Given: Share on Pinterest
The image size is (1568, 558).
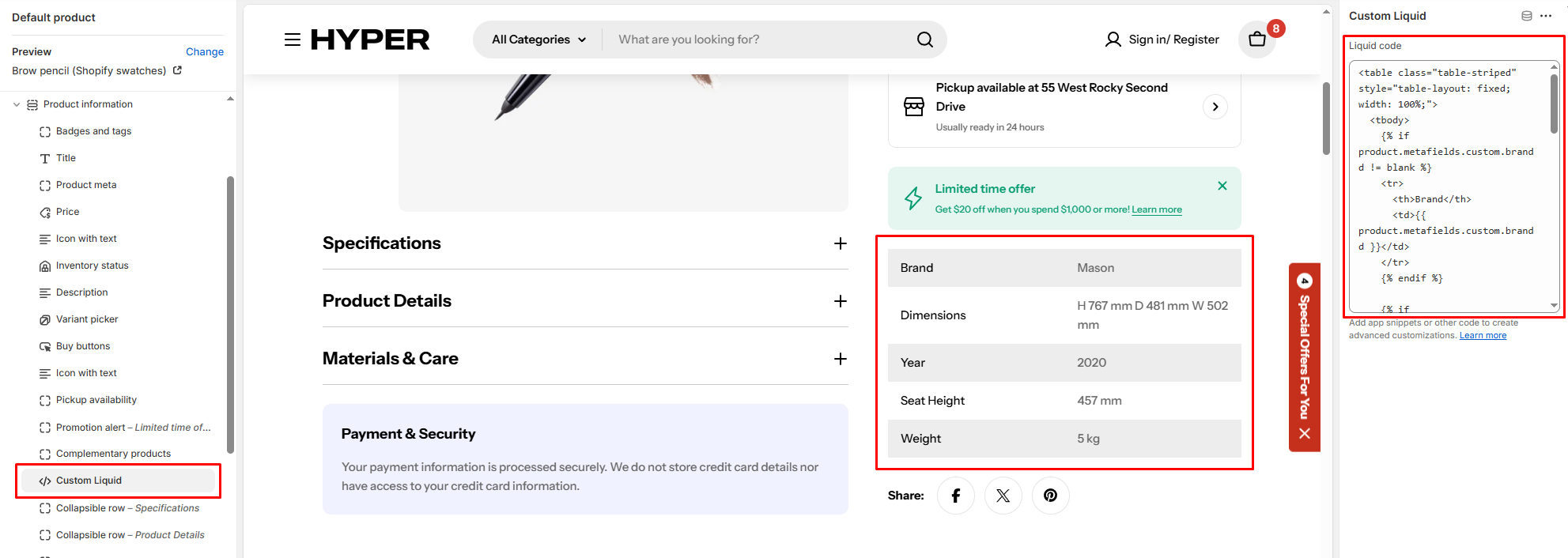Looking at the screenshot, I should tap(1051, 496).
